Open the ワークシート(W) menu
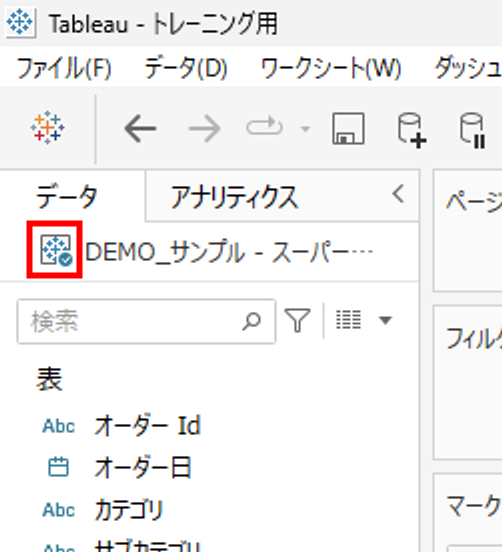This screenshot has height=552, width=502. pos(331,68)
